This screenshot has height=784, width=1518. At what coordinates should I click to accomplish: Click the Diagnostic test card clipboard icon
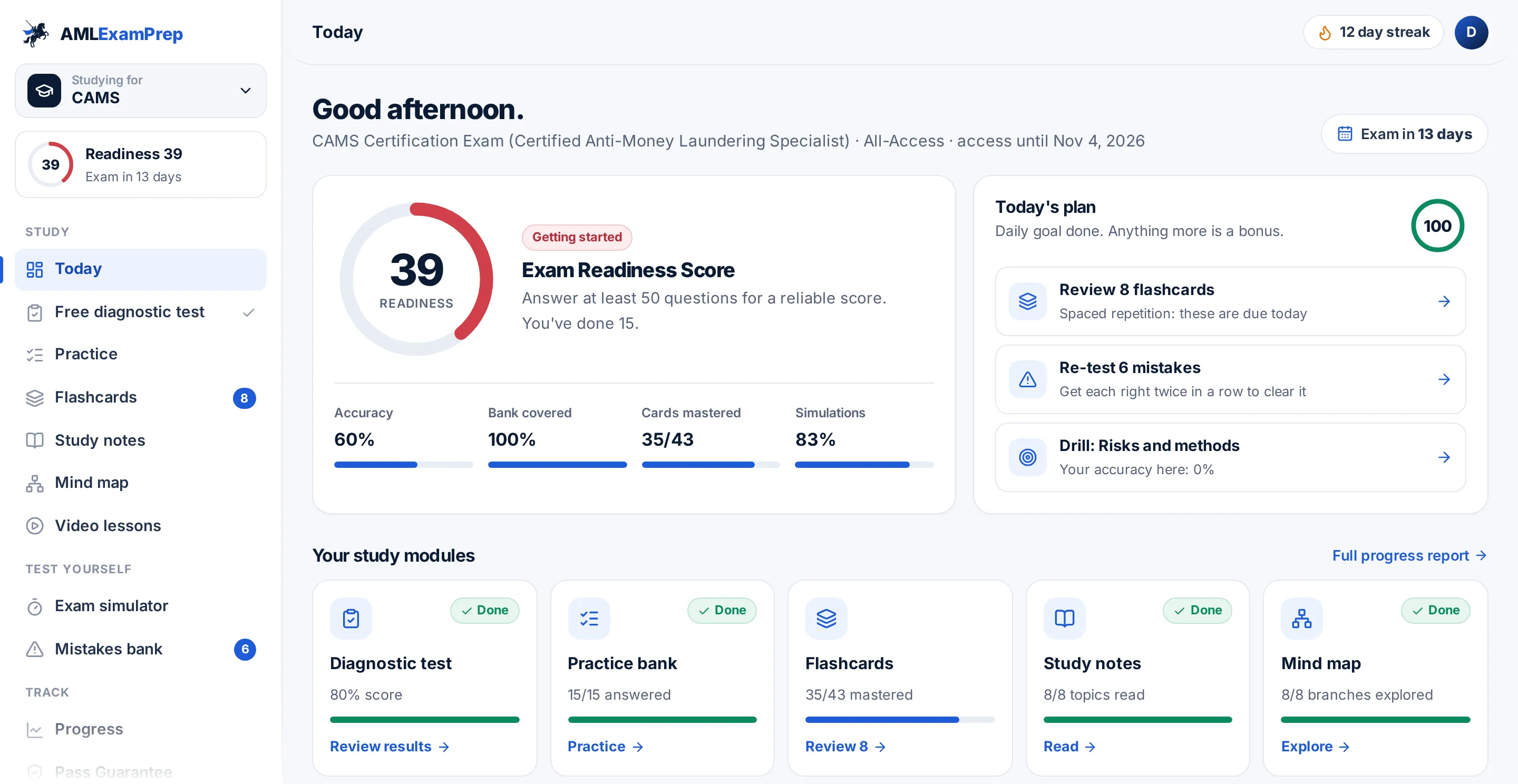coord(351,619)
